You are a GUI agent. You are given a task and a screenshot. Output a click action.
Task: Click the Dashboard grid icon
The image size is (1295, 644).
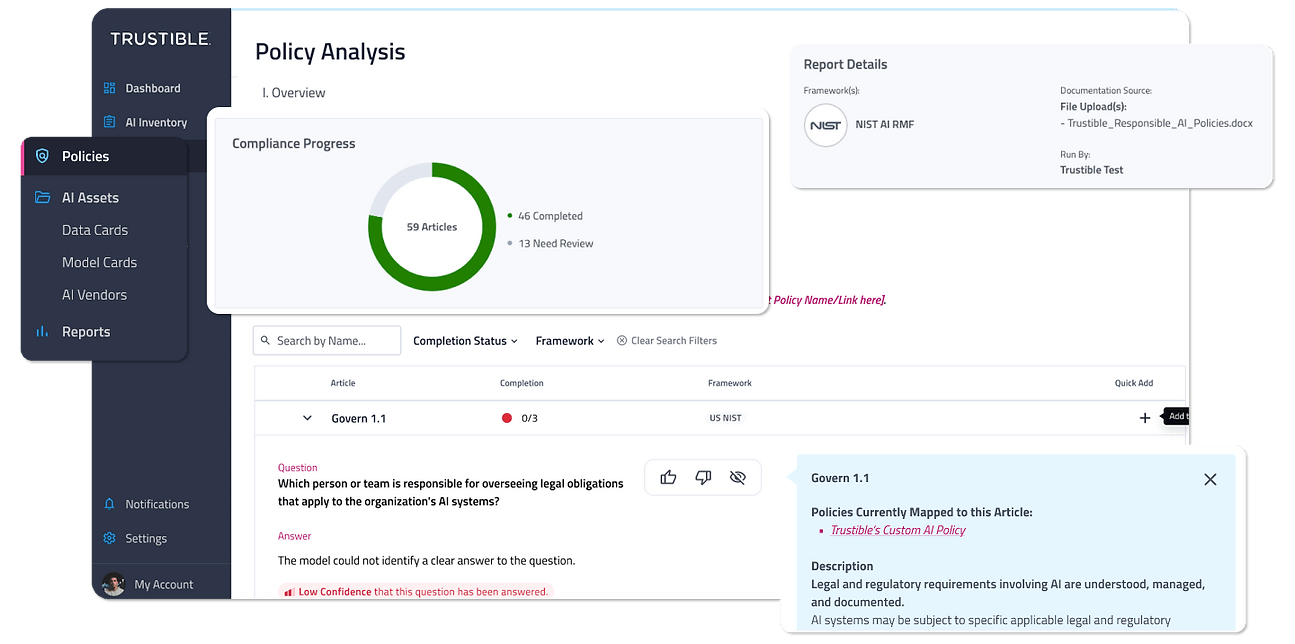click(x=109, y=88)
